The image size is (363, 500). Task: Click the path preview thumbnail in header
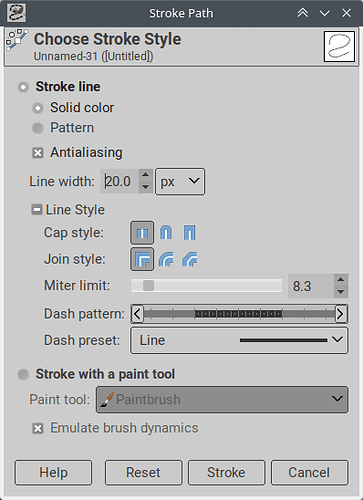point(339,46)
